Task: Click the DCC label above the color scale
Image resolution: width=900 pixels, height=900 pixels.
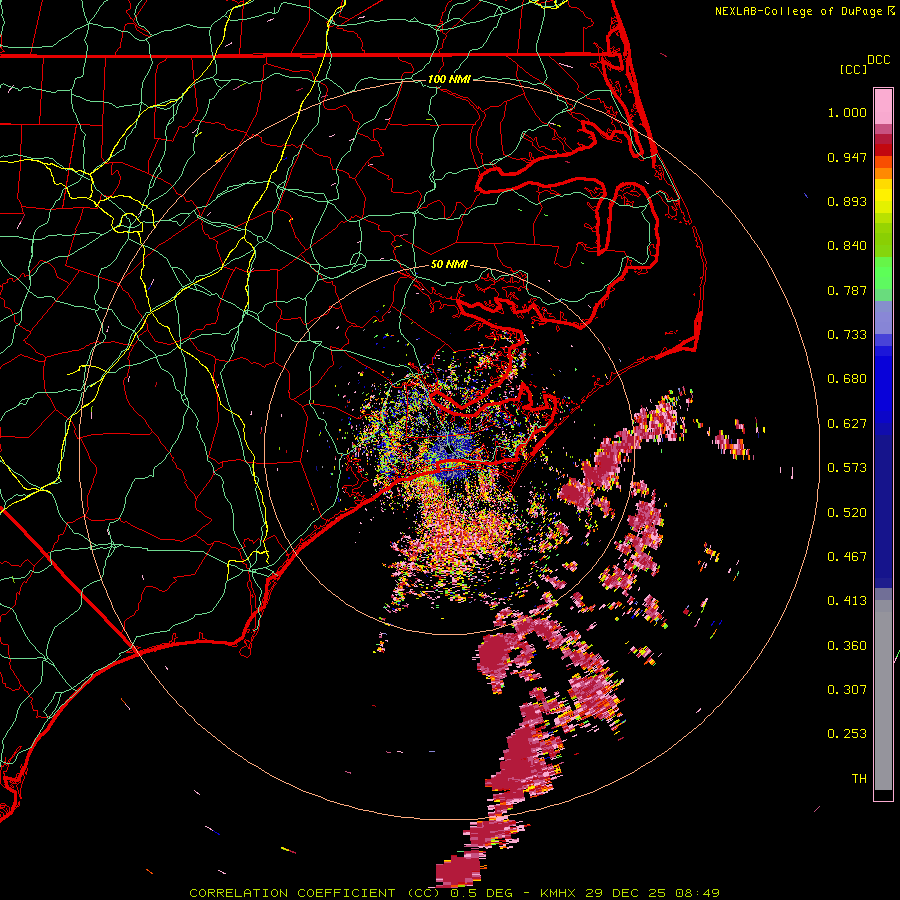Action: (878, 60)
